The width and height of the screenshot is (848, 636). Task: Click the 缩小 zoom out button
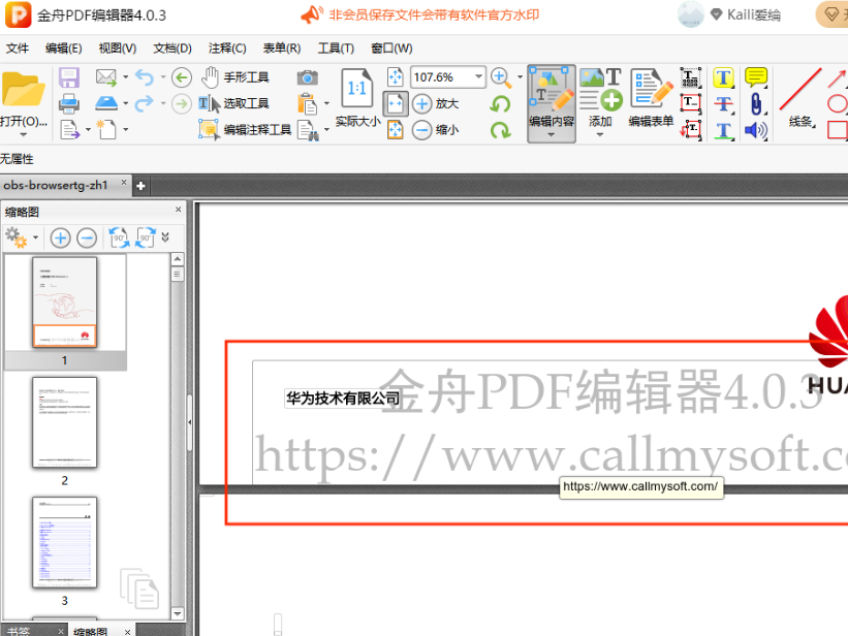[436, 129]
